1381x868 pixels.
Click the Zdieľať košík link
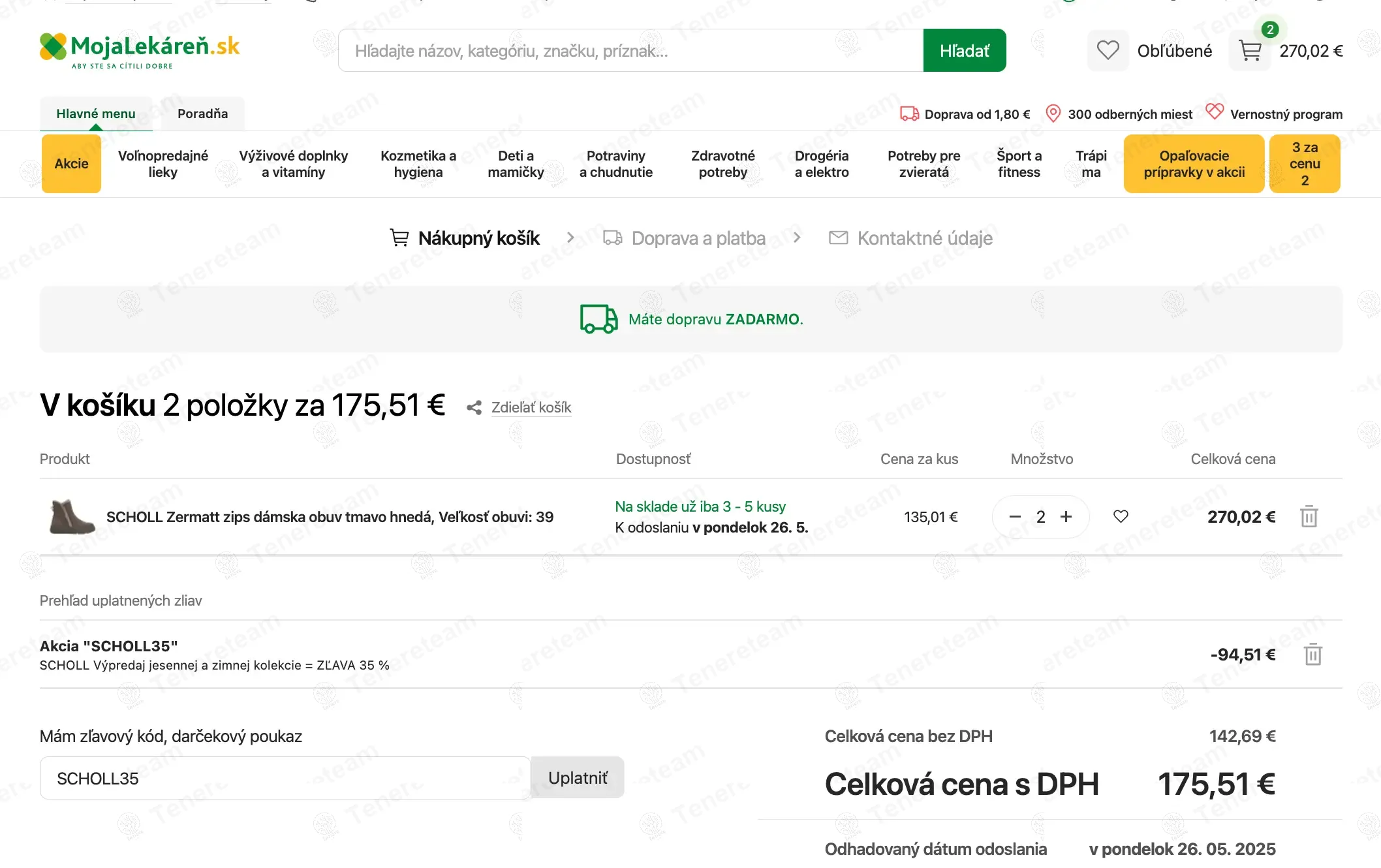531,408
